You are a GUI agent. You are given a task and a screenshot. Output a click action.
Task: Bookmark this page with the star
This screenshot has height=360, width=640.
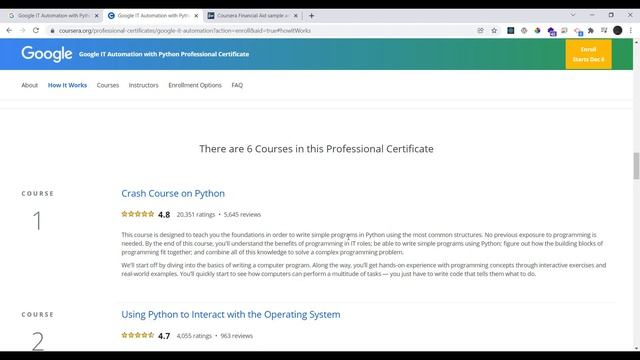(494, 31)
